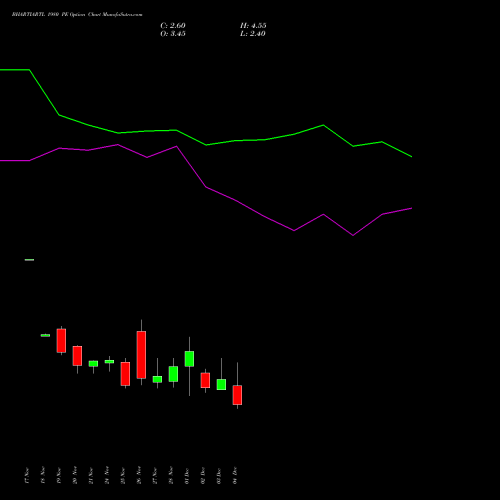Click the 25 Nov date label
The image size is (500, 500).
click(x=123, y=476)
